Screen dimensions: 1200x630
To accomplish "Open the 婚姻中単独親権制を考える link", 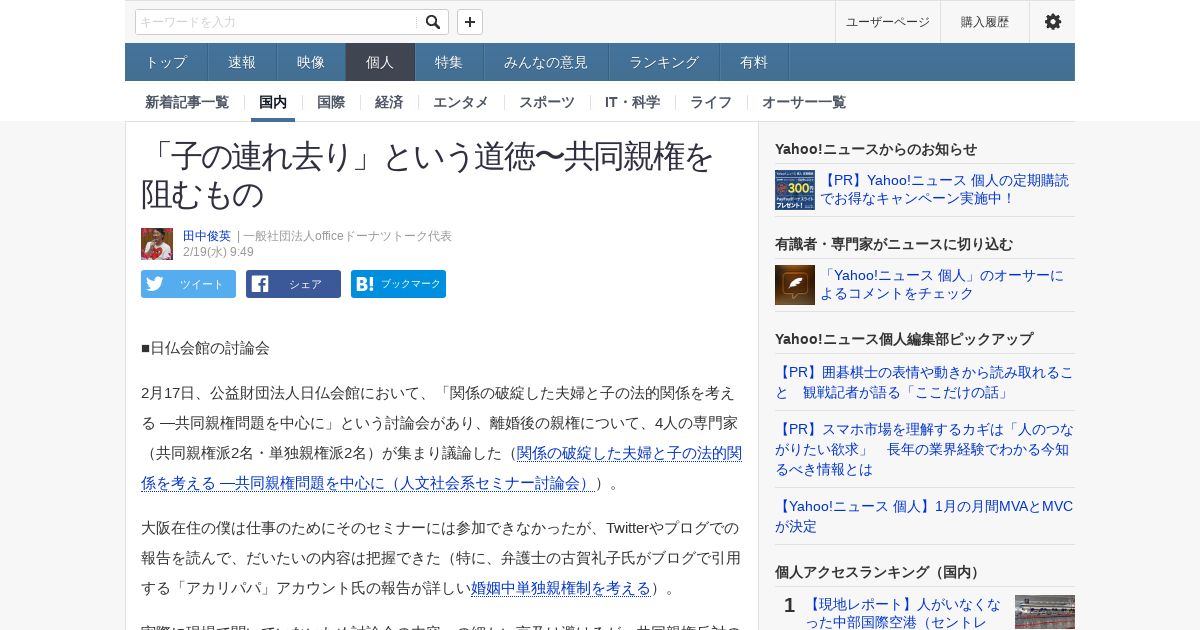I will [x=561, y=588].
